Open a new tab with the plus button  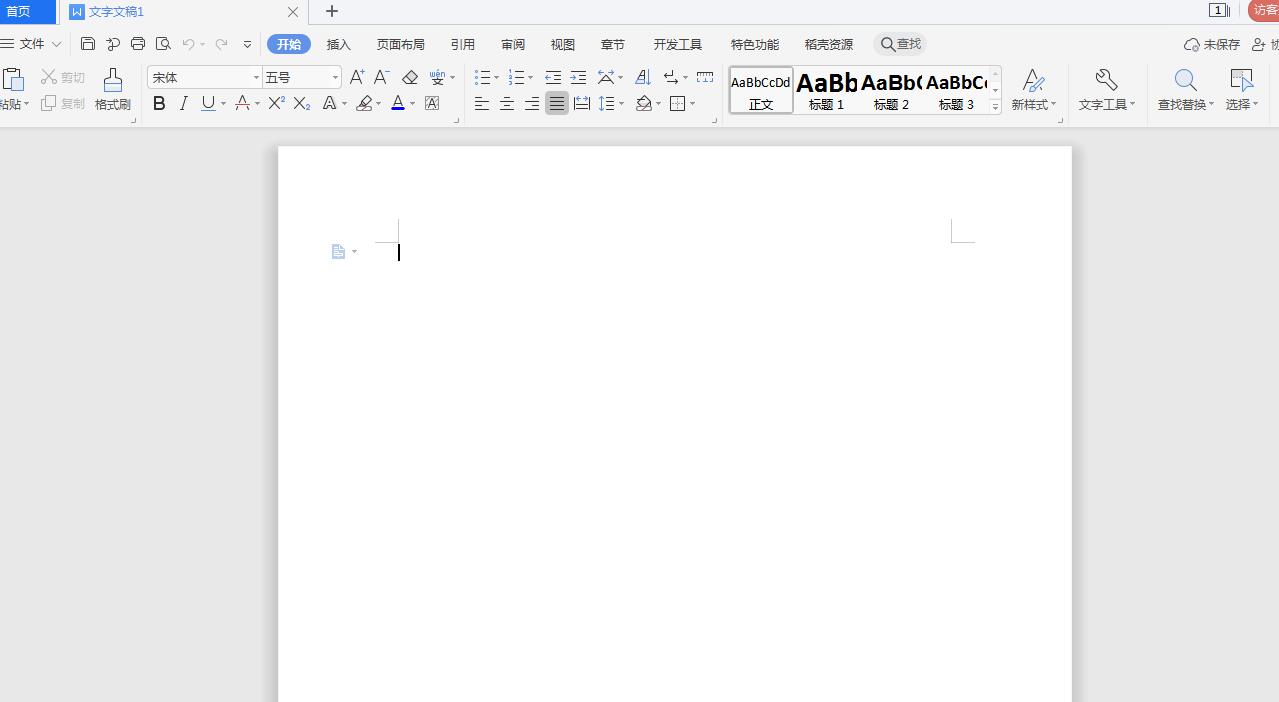pos(332,11)
